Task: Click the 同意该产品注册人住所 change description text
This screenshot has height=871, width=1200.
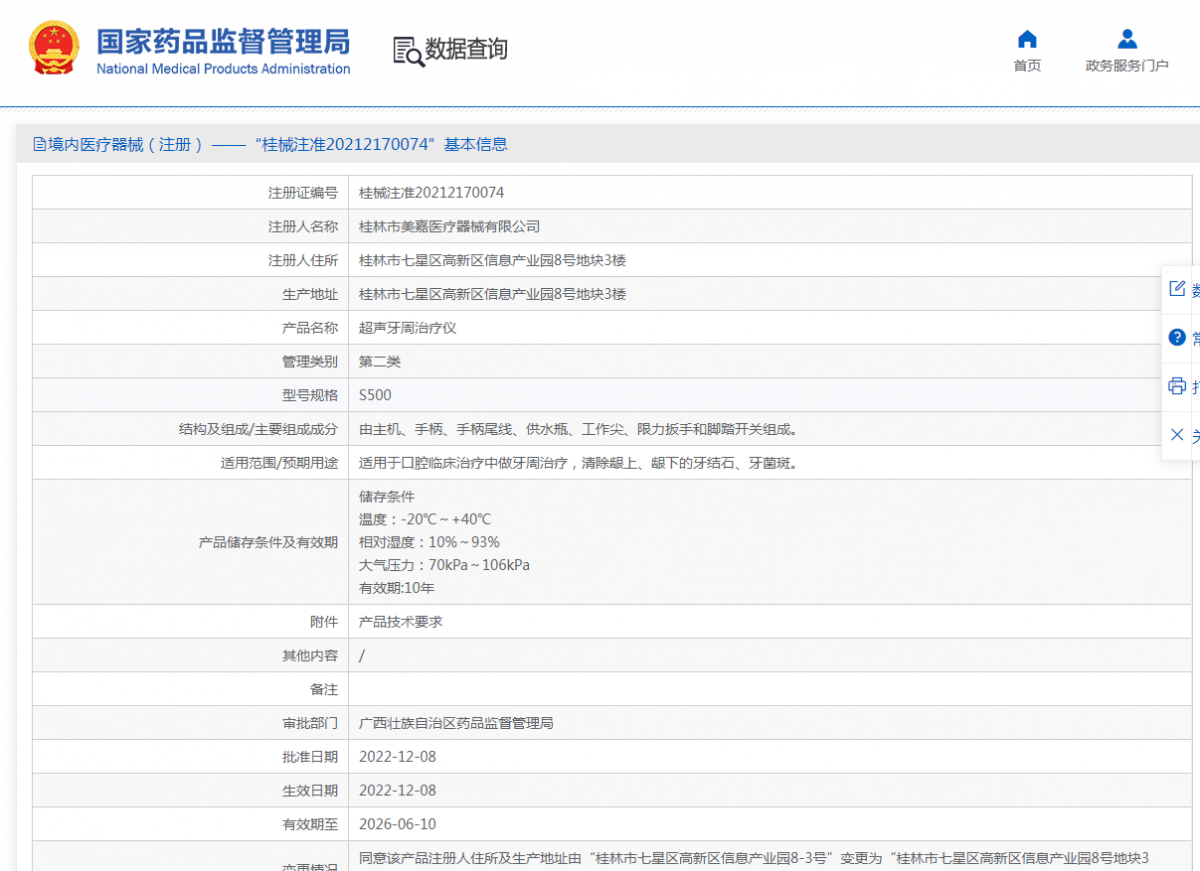Action: pos(754,857)
